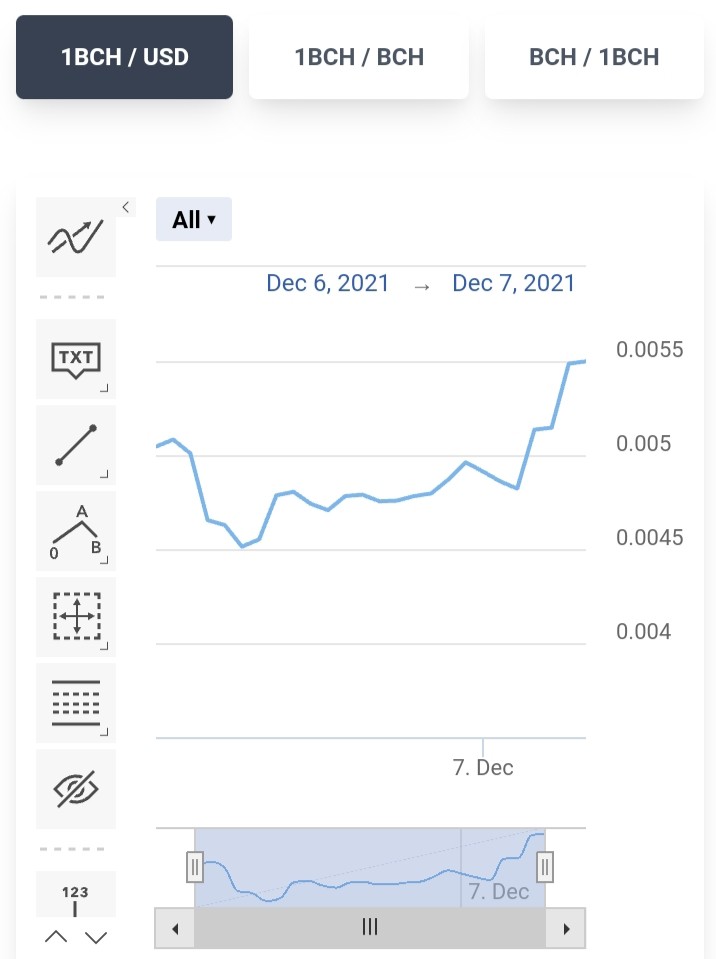Select the indicators trend-line chart icon

(x=76, y=237)
